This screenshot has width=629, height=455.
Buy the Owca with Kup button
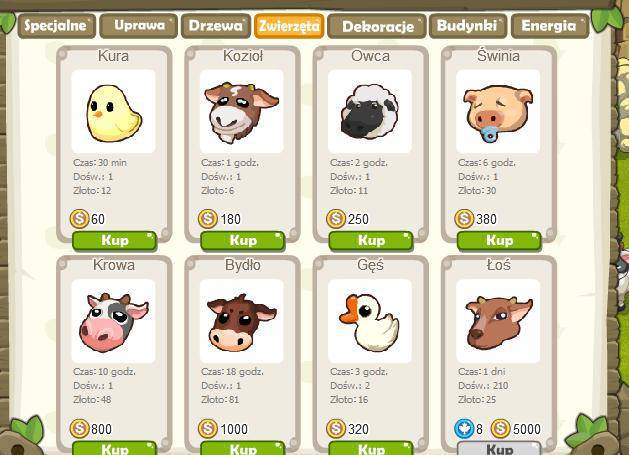(371, 241)
